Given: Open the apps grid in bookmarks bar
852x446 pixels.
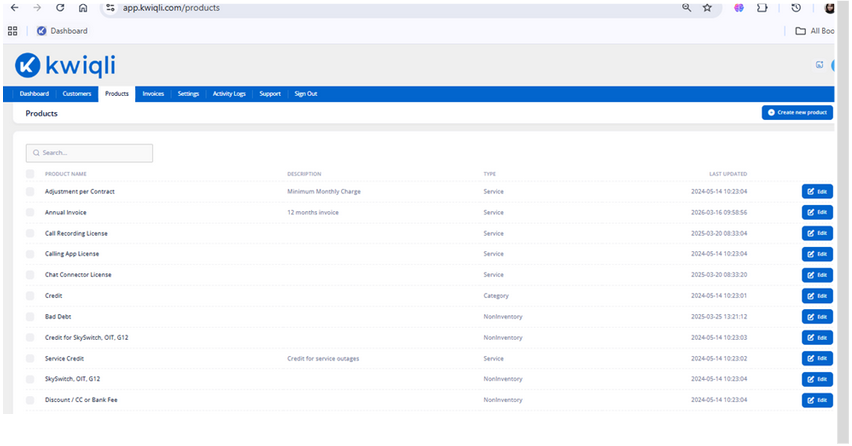Looking at the screenshot, I should pyautogui.click(x=12, y=31).
